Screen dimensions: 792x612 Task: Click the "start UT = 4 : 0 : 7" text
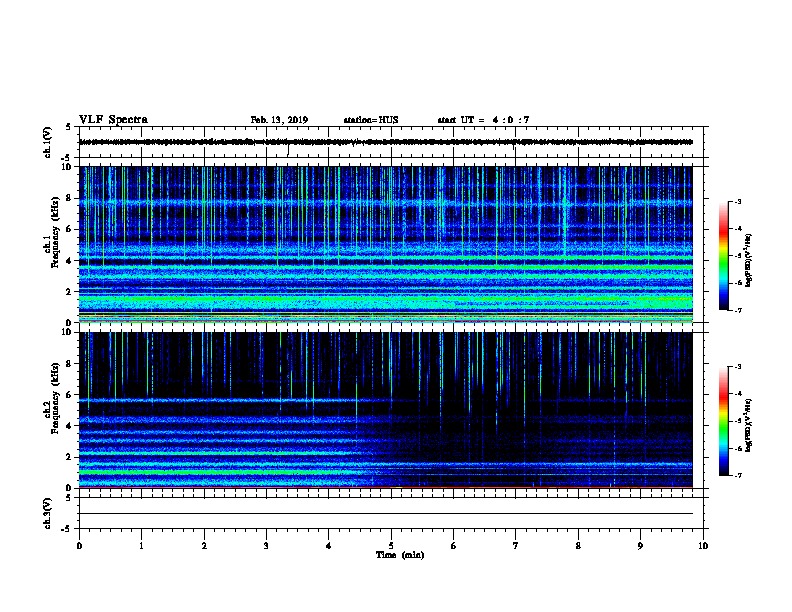coord(483,120)
